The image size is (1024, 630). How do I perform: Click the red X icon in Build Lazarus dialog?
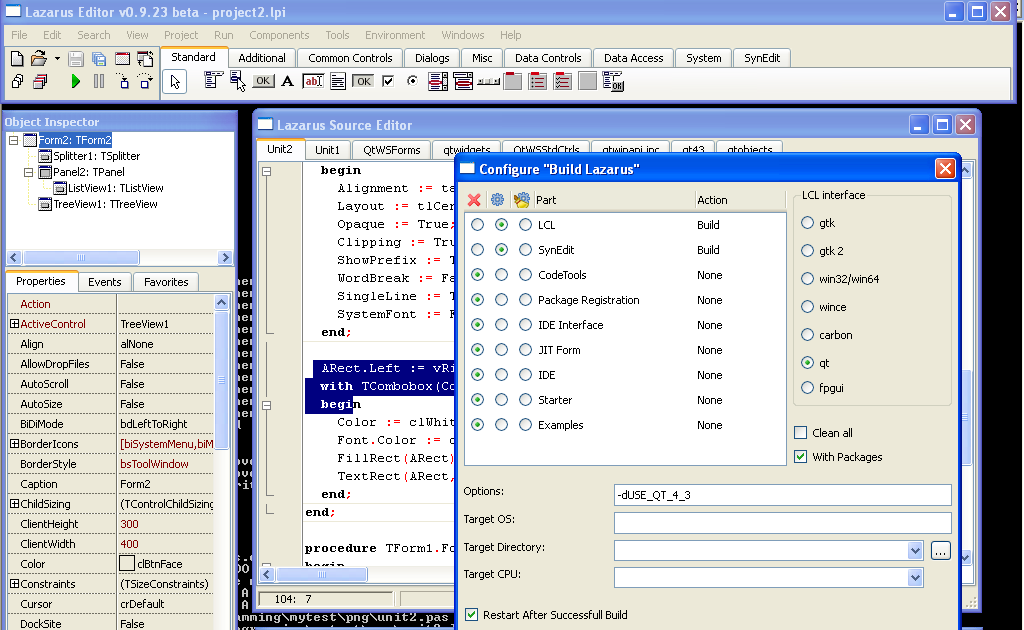[x=475, y=199]
